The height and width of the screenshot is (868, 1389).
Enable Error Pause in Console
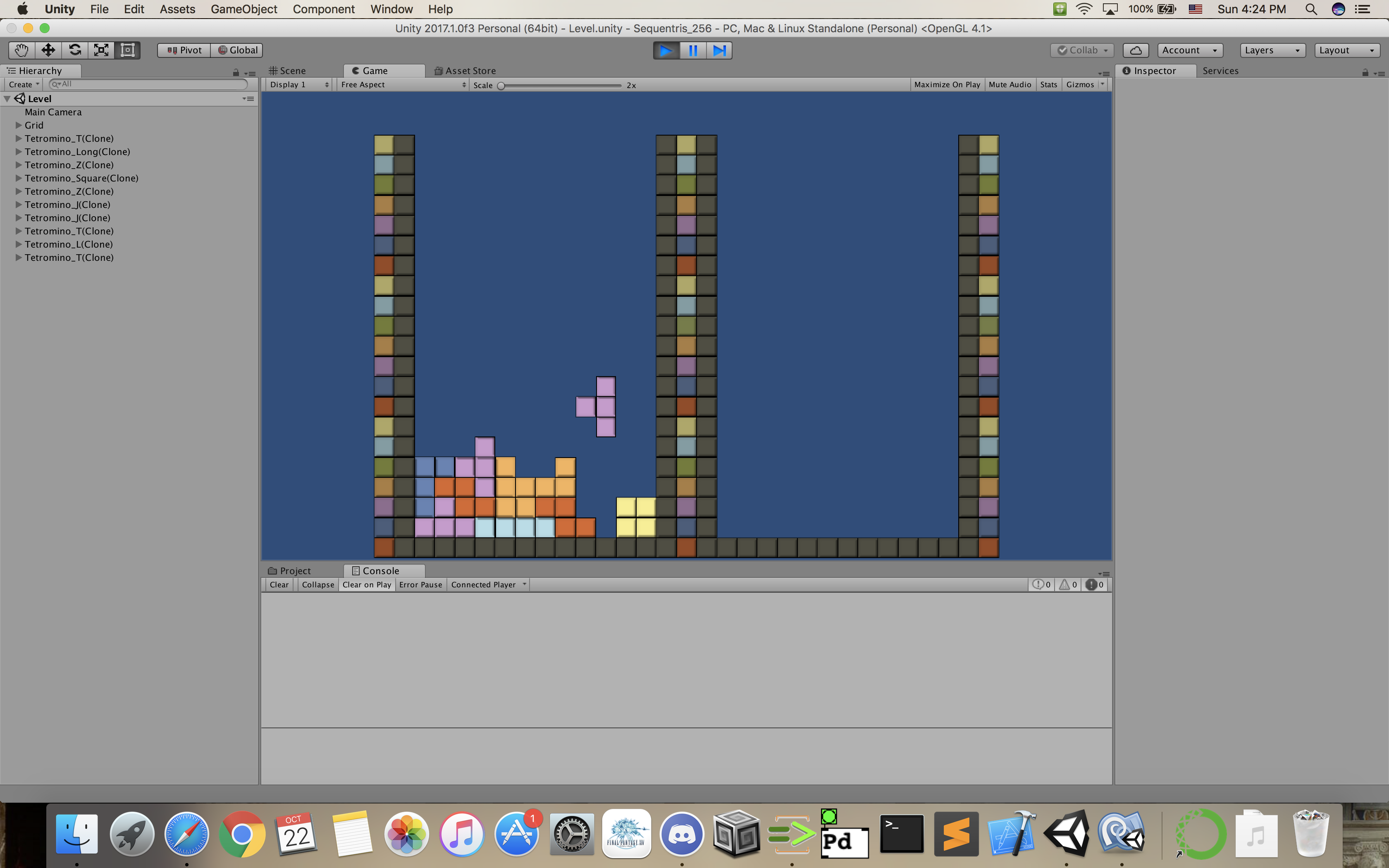pos(420,584)
